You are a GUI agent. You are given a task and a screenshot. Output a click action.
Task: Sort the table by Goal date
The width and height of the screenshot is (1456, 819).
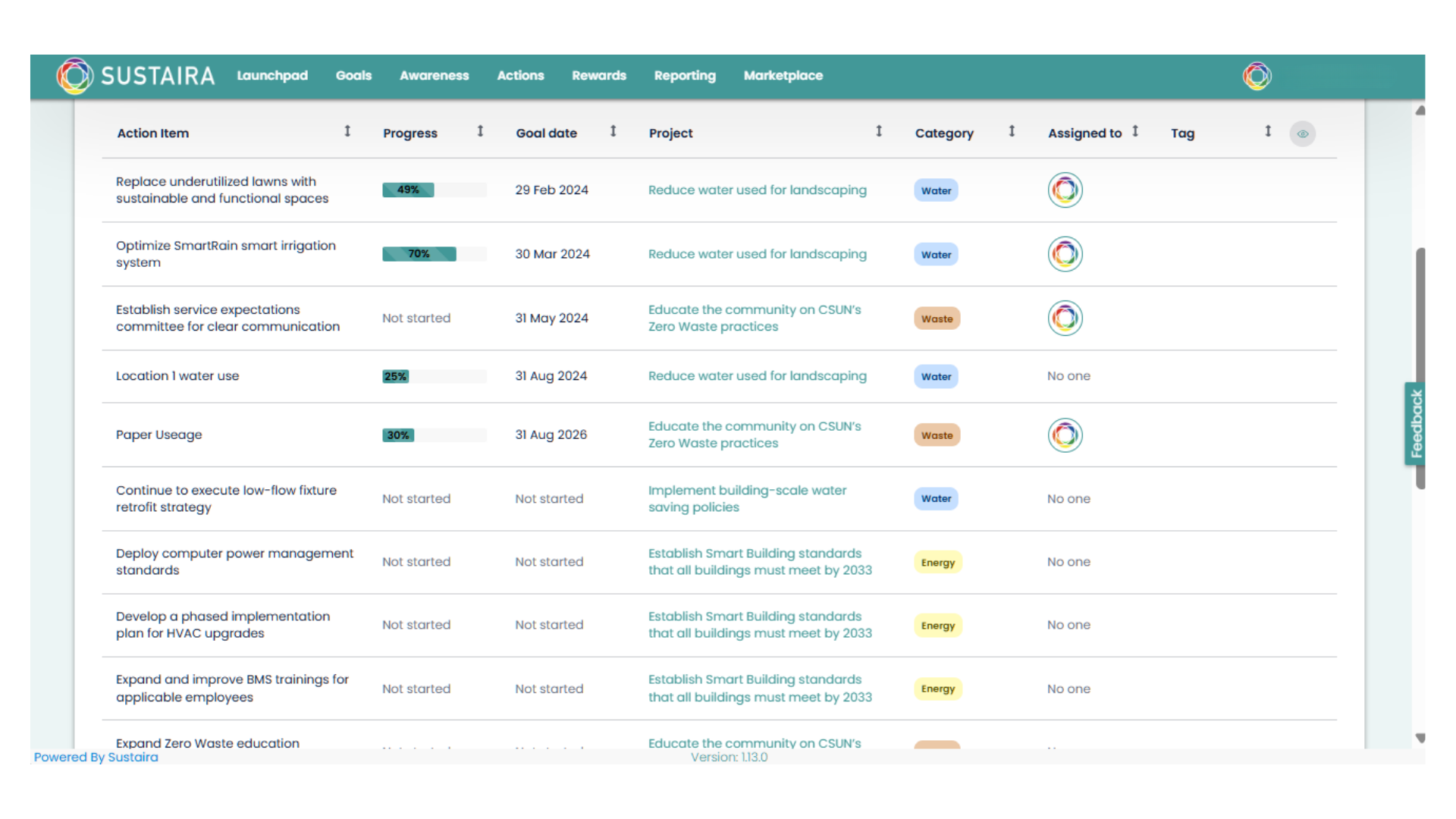(x=613, y=130)
